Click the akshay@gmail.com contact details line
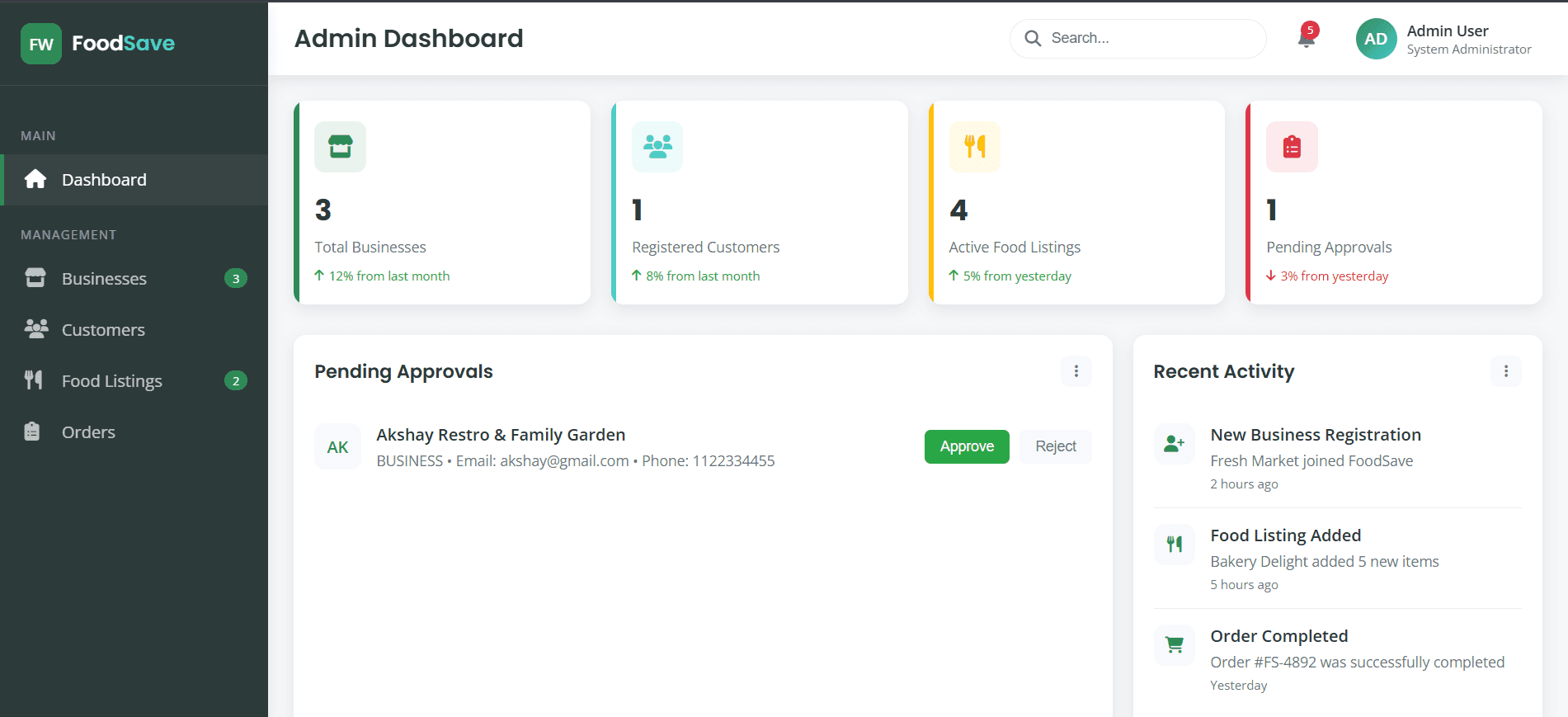Image resolution: width=1568 pixels, height=717 pixels. tap(576, 461)
